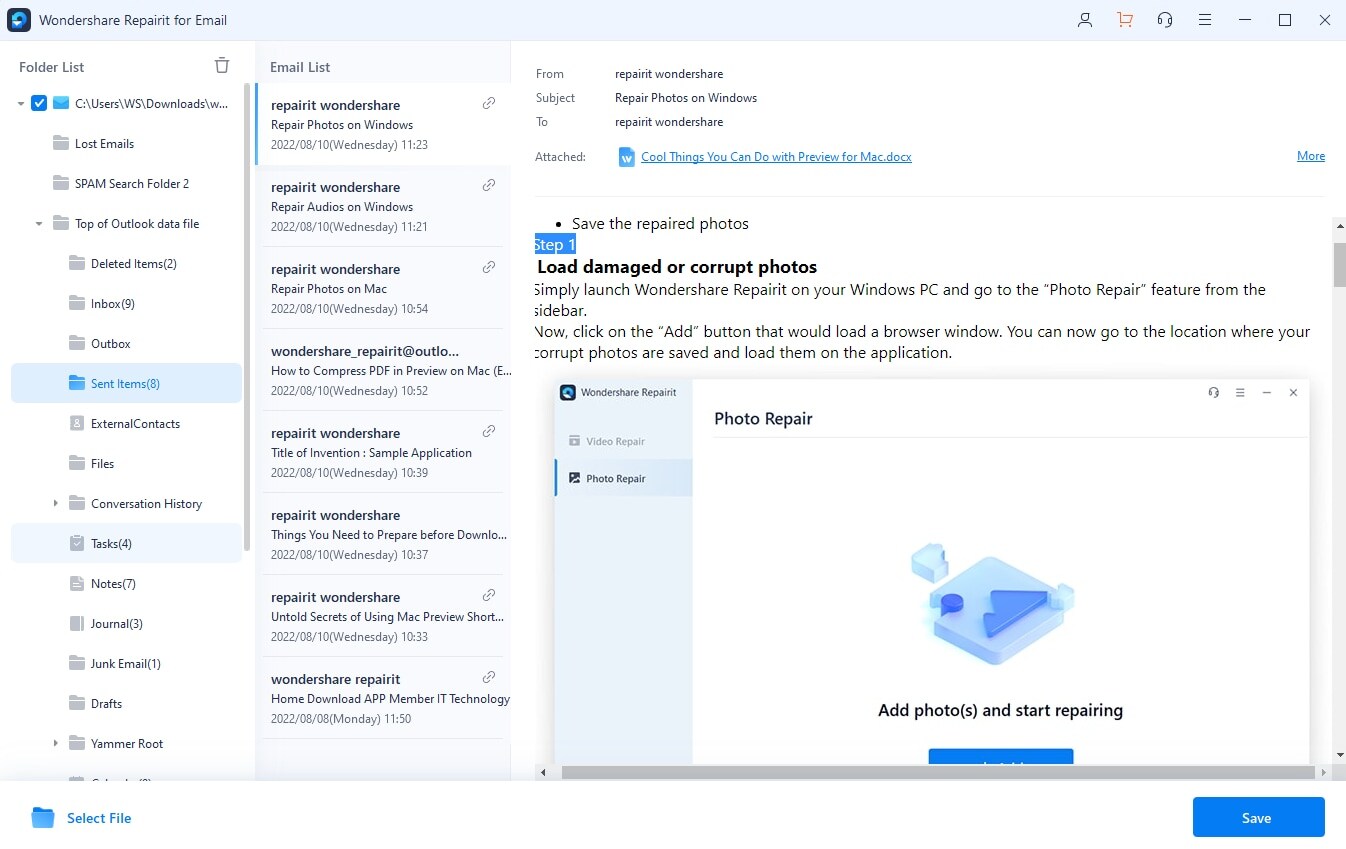
Task: Select the Repair Photos on Mac email
Action: (380, 288)
